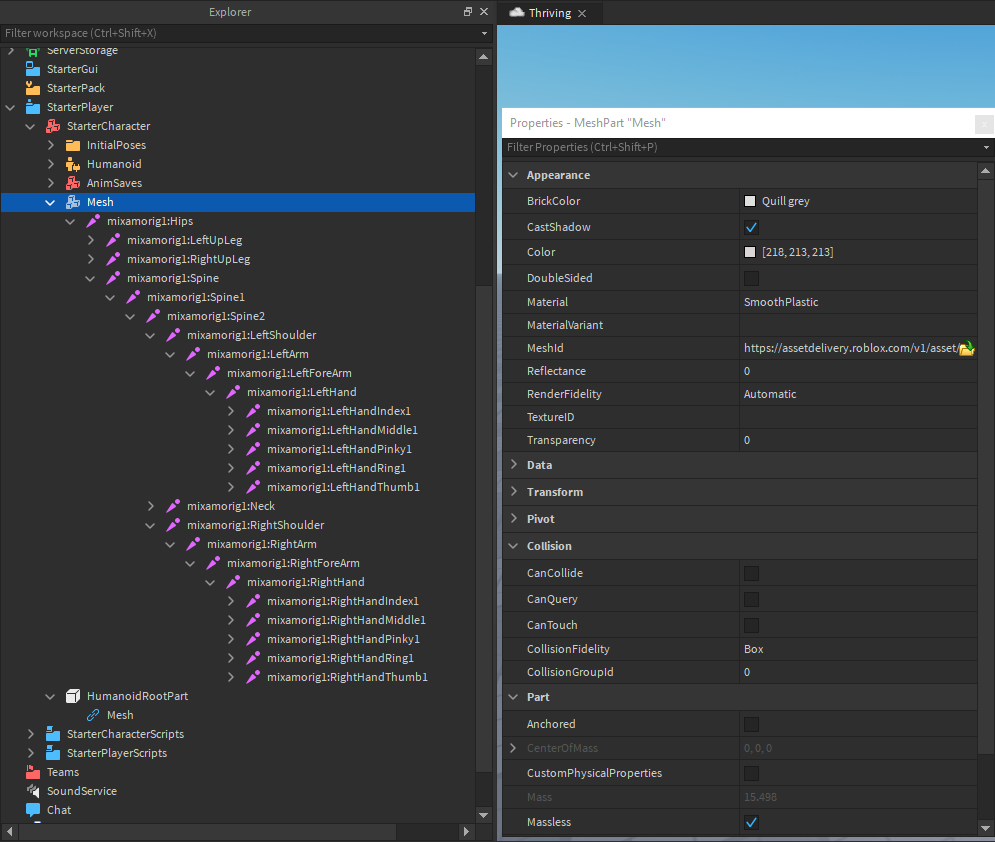Expand the Transform section in Properties
Image resolution: width=995 pixels, height=842 pixels.
pyautogui.click(x=512, y=491)
